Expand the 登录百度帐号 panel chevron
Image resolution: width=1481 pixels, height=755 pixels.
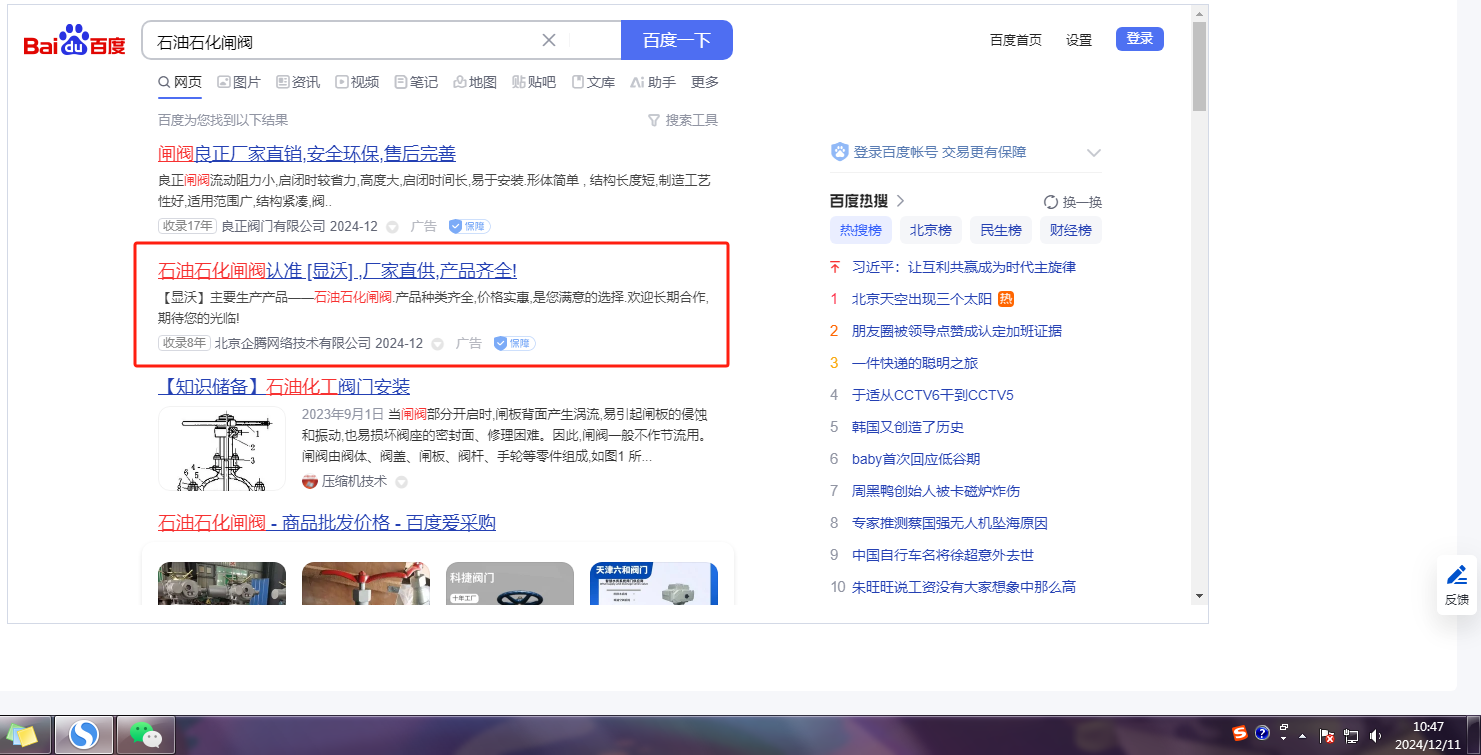(x=1093, y=153)
